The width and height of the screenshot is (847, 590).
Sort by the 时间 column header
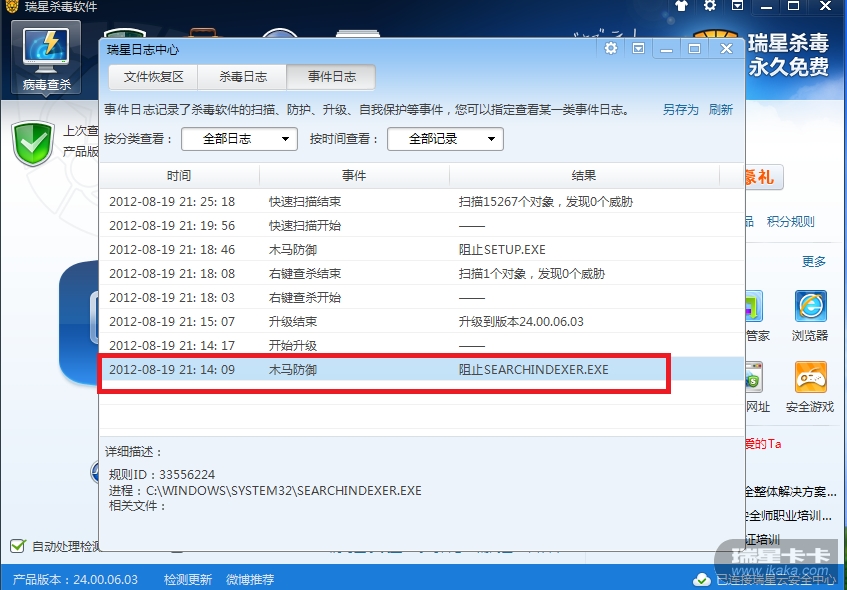pyautogui.click(x=179, y=176)
